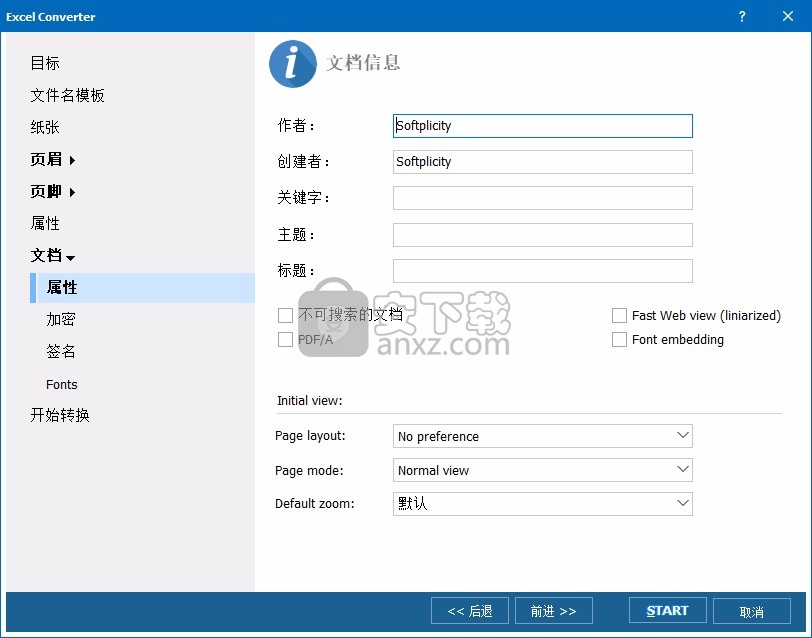Viewport: 812px width, 638px height.
Task: Open the 文件名模板 page
Action: point(67,95)
